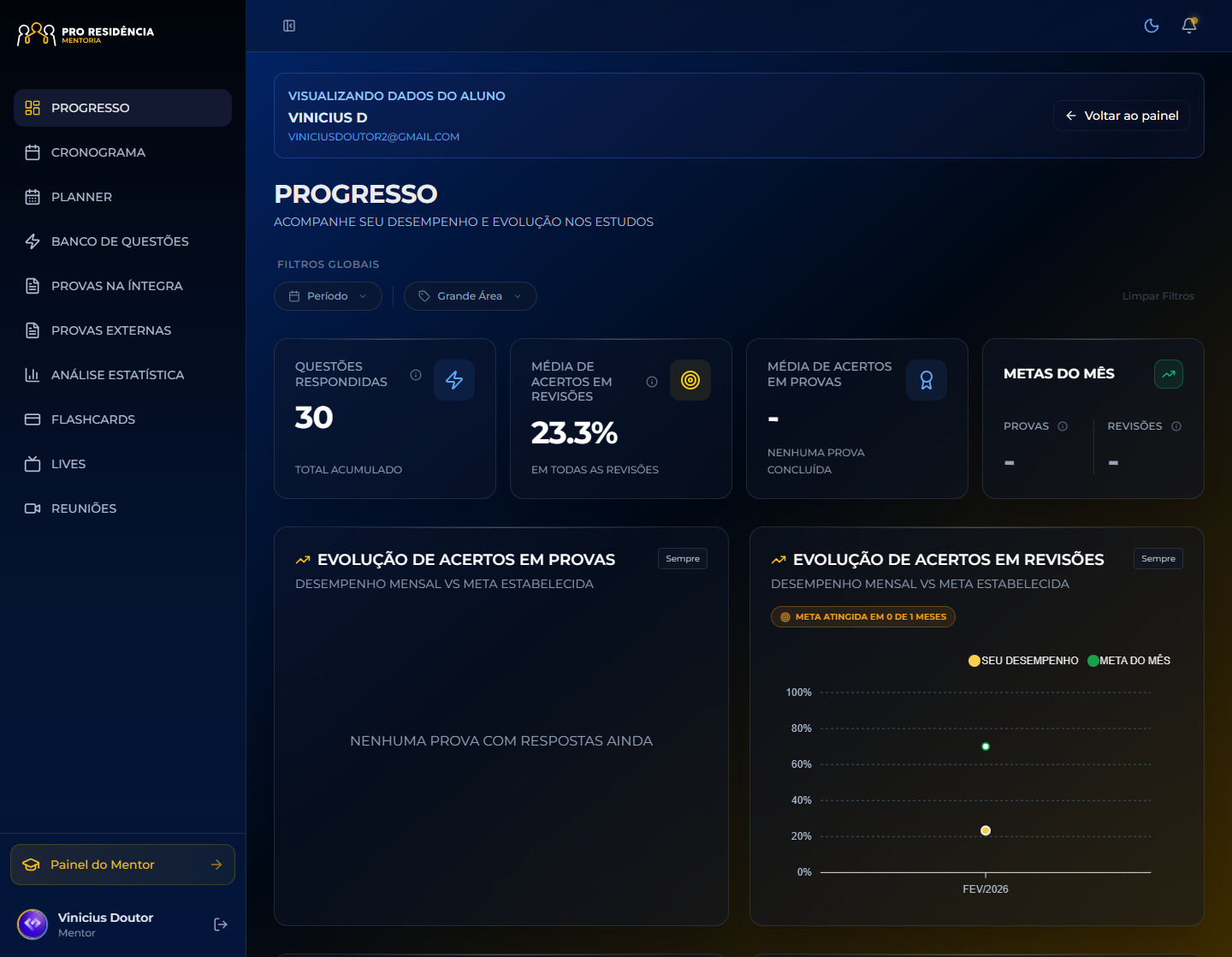Click the Provas na Íntegra document icon
This screenshot has width=1232, height=957.
pyautogui.click(x=33, y=286)
